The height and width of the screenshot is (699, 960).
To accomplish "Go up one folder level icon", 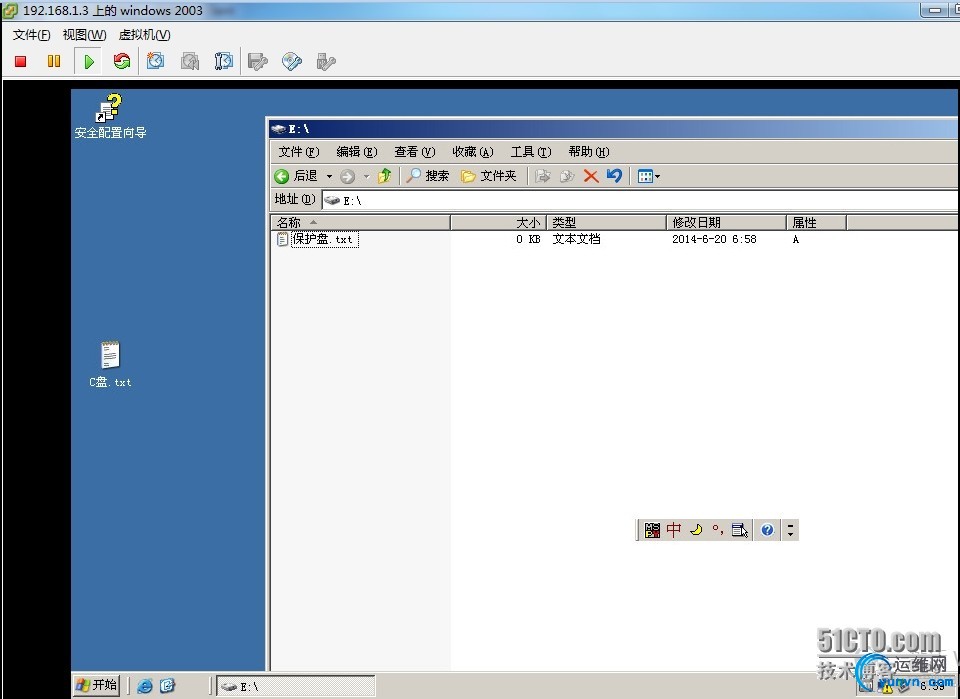I will 384,176.
